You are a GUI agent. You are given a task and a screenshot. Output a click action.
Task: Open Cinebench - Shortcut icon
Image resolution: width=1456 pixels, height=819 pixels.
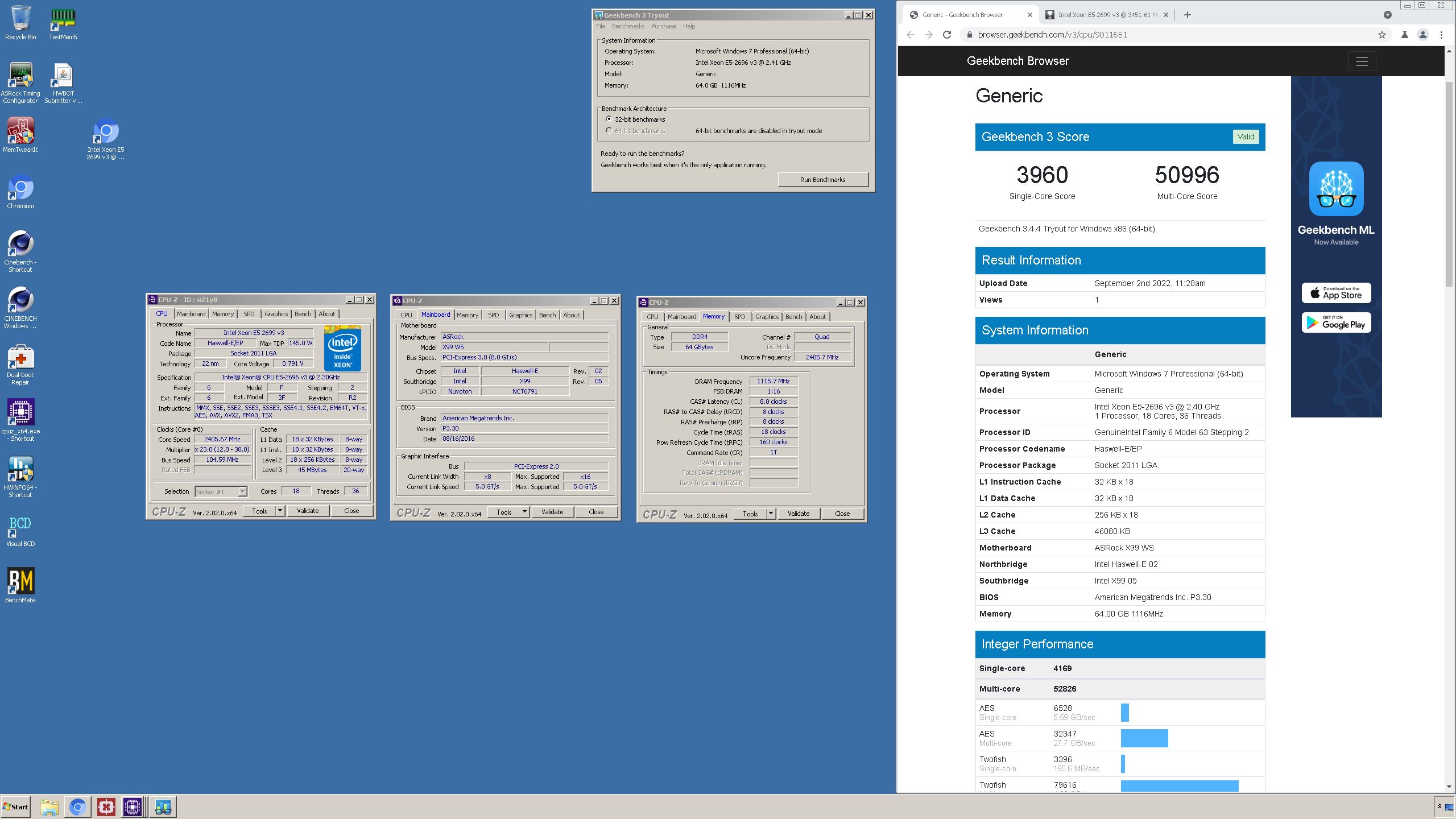click(x=20, y=251)
